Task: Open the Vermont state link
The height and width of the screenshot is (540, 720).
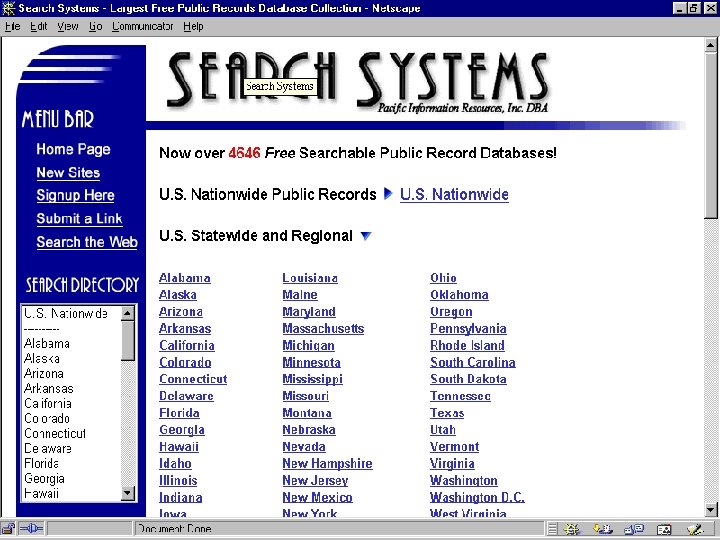Action: click(x=455, y=447)
